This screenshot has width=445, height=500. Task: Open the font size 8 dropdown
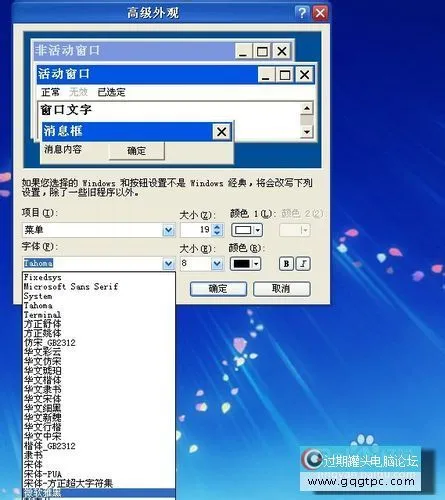tap(217, 264)
